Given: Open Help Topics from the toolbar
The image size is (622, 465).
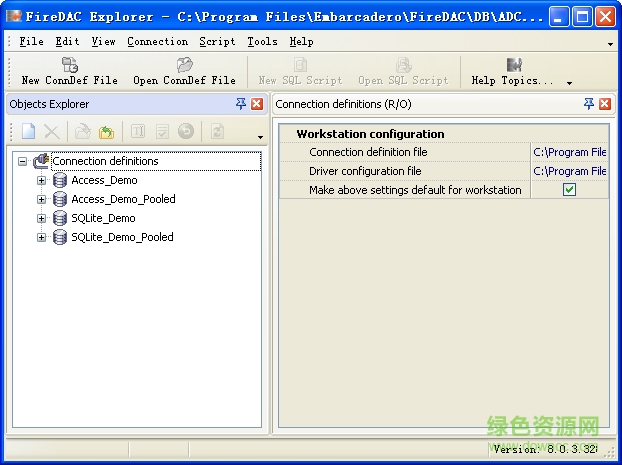Looking at the screenshot, I should tap(513, 72).
